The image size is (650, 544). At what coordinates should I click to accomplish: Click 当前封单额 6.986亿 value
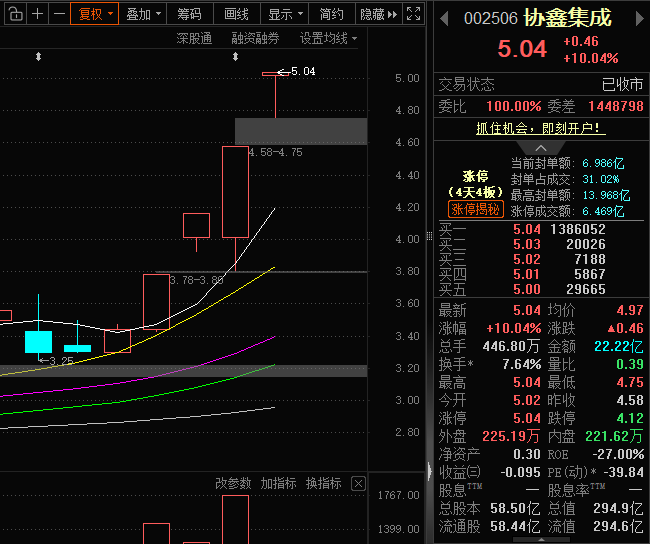click(x=603, y=163)
